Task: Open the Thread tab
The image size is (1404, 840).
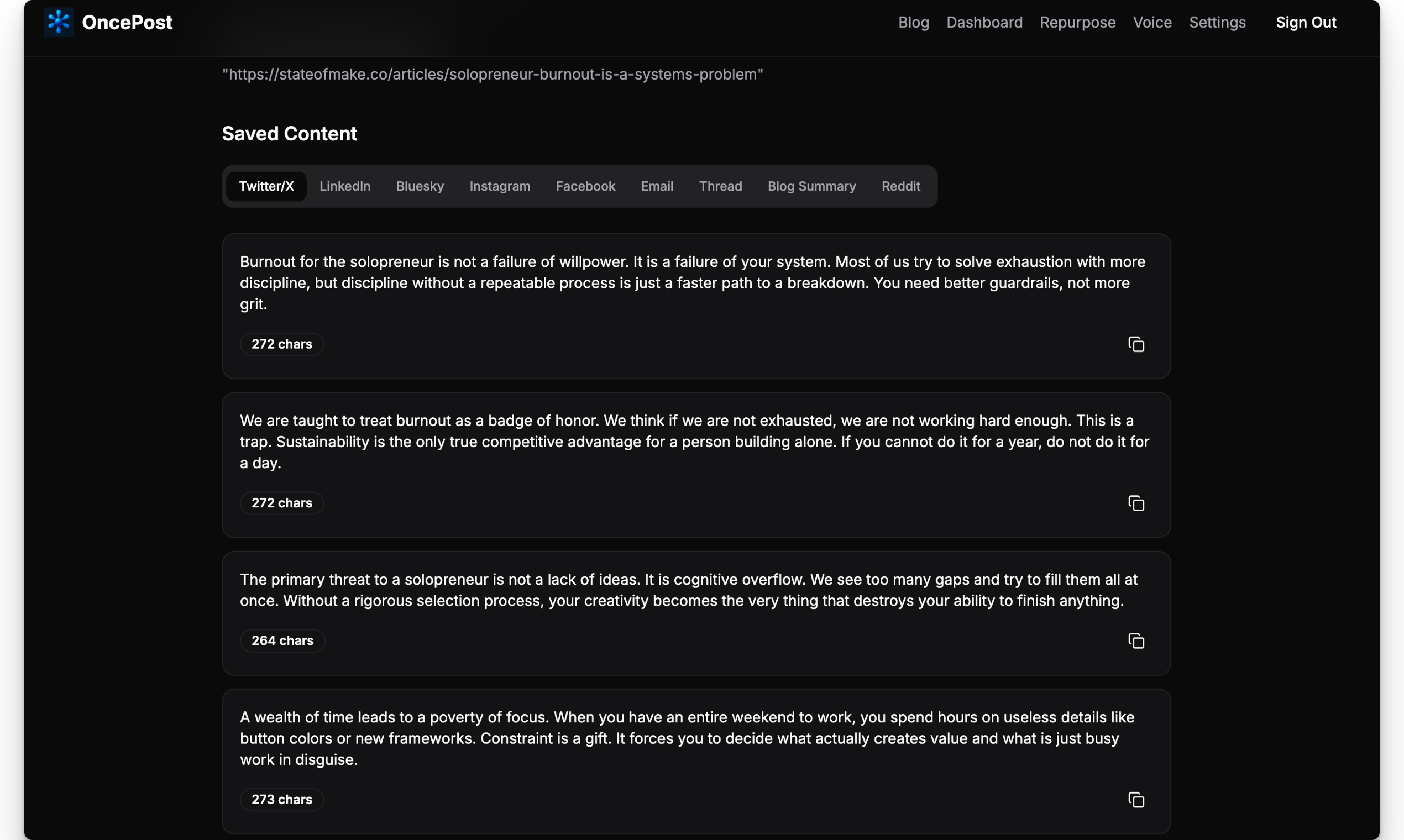Action: point(720,186)
